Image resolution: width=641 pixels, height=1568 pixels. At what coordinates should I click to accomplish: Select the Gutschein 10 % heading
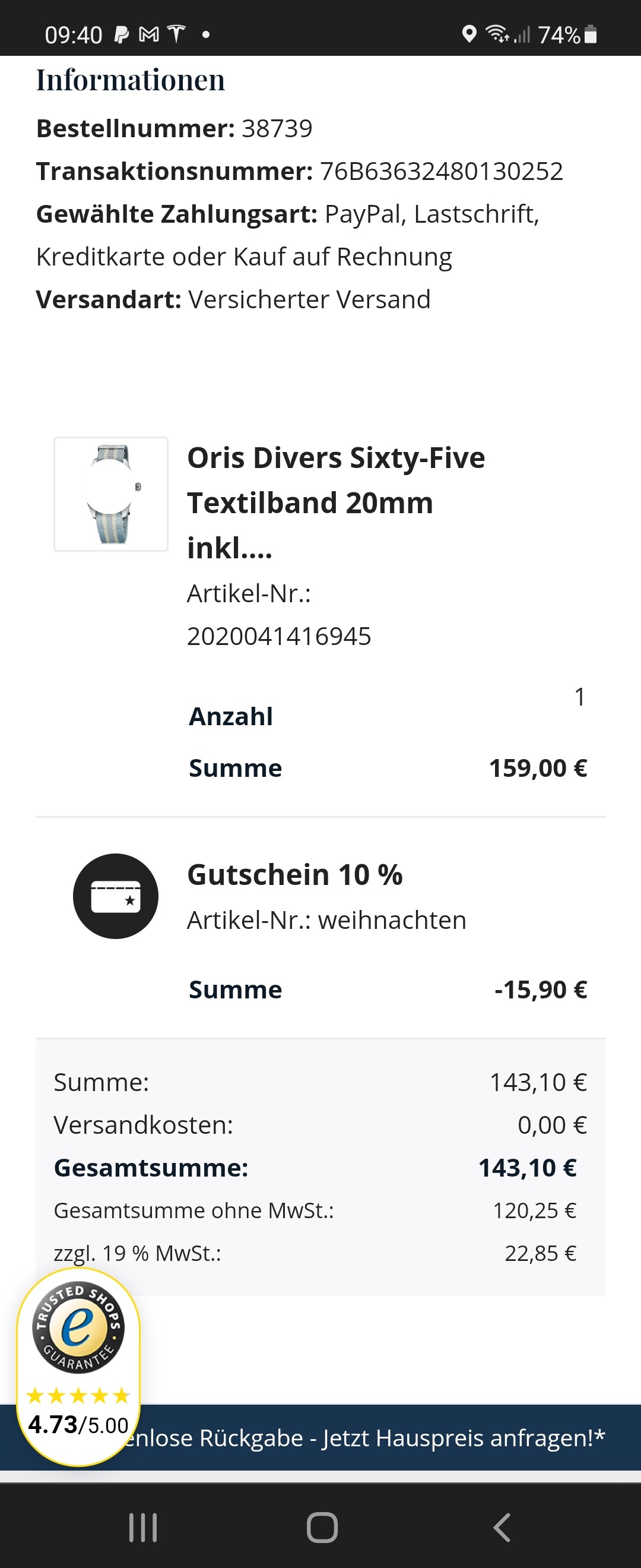(295, 875)
